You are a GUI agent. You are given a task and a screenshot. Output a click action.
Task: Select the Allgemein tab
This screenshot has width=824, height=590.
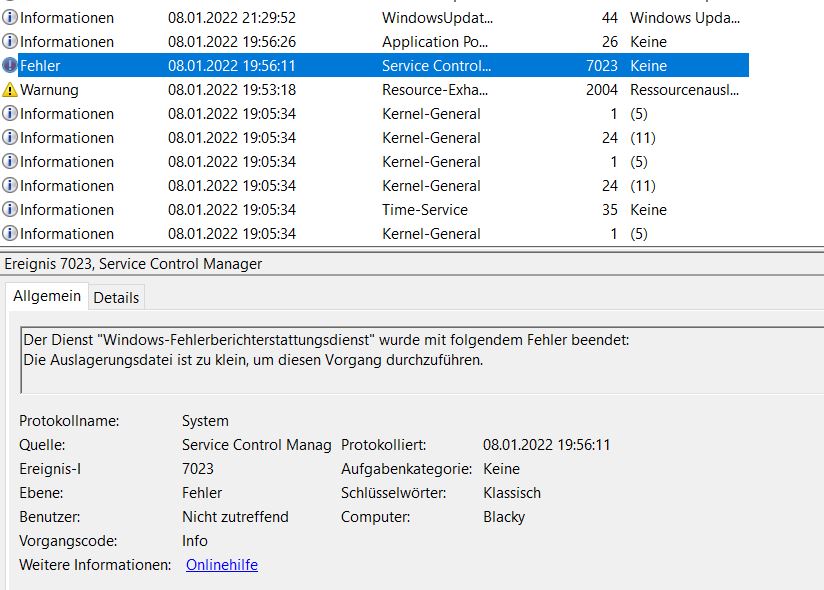pos(46,297)
